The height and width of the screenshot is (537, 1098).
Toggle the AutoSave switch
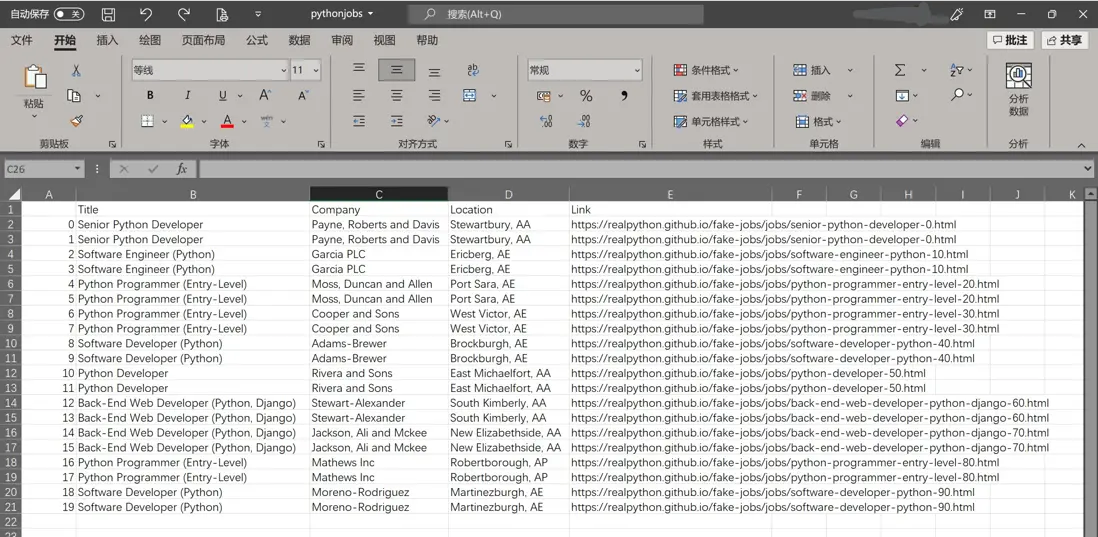pyautogui.click(x=68, y=14)
